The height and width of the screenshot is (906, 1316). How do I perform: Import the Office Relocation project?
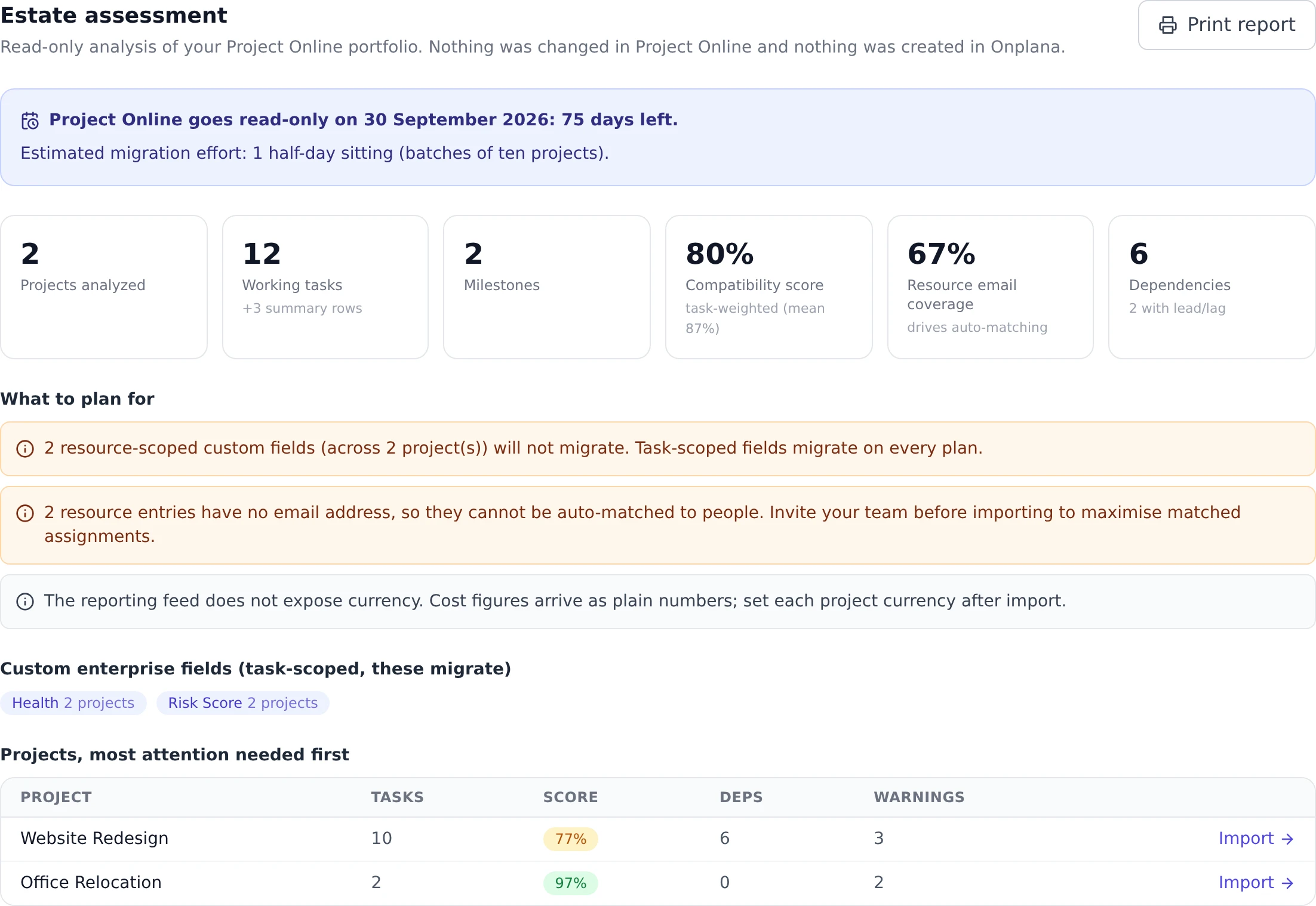click(x=1256, y=883)
